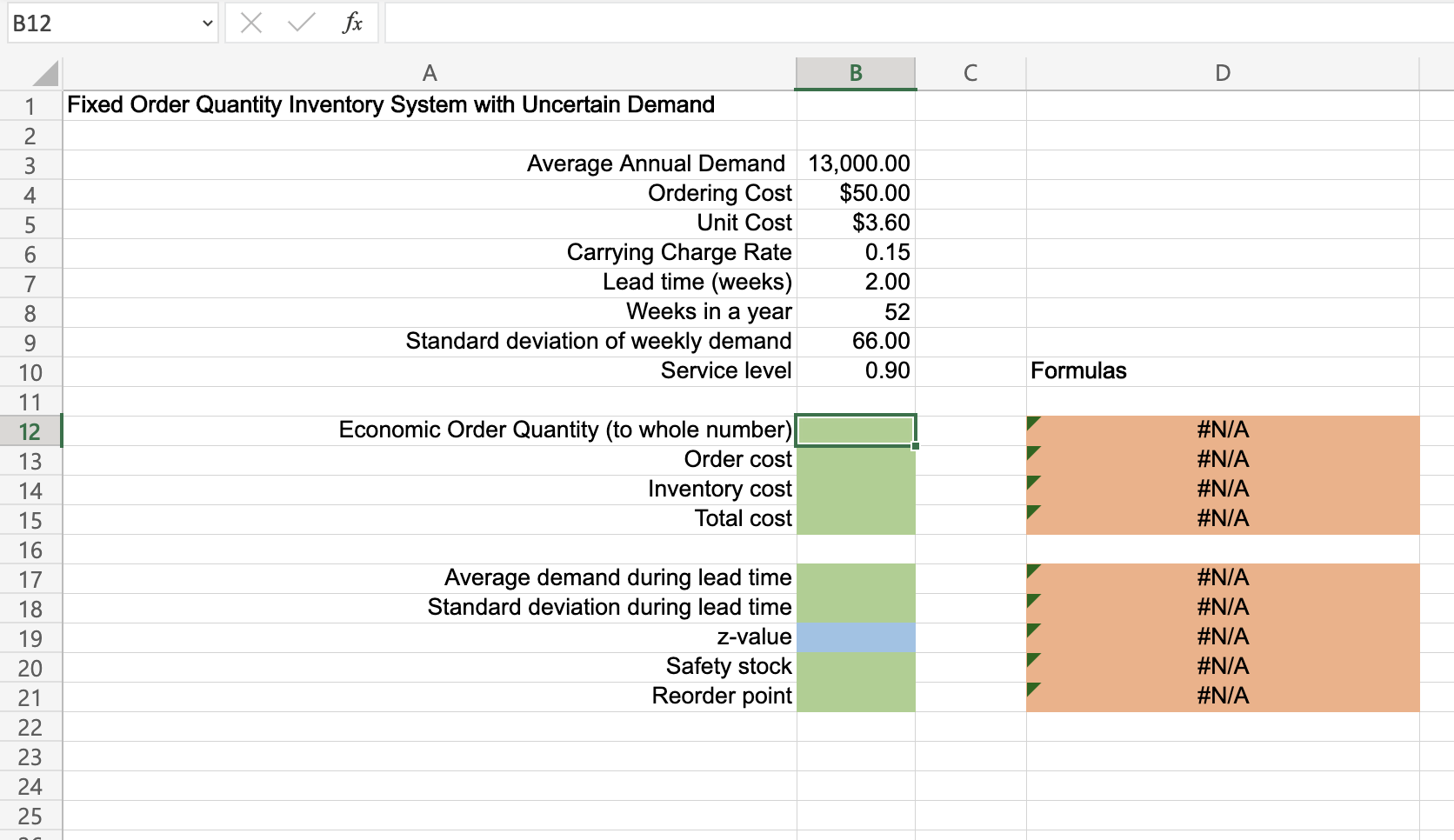Select the 0.15 value cell

click(x=856, y=253)
